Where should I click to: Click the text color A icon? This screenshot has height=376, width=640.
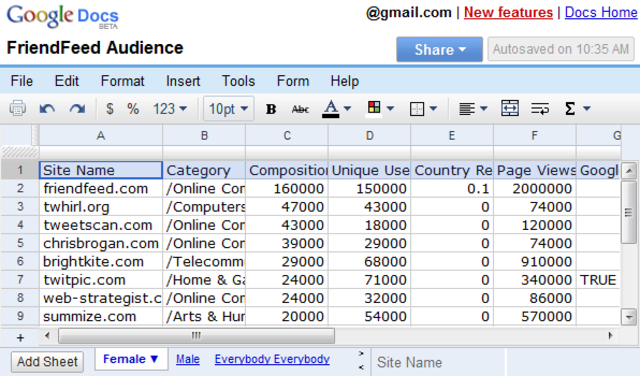[x=331, y=109]
